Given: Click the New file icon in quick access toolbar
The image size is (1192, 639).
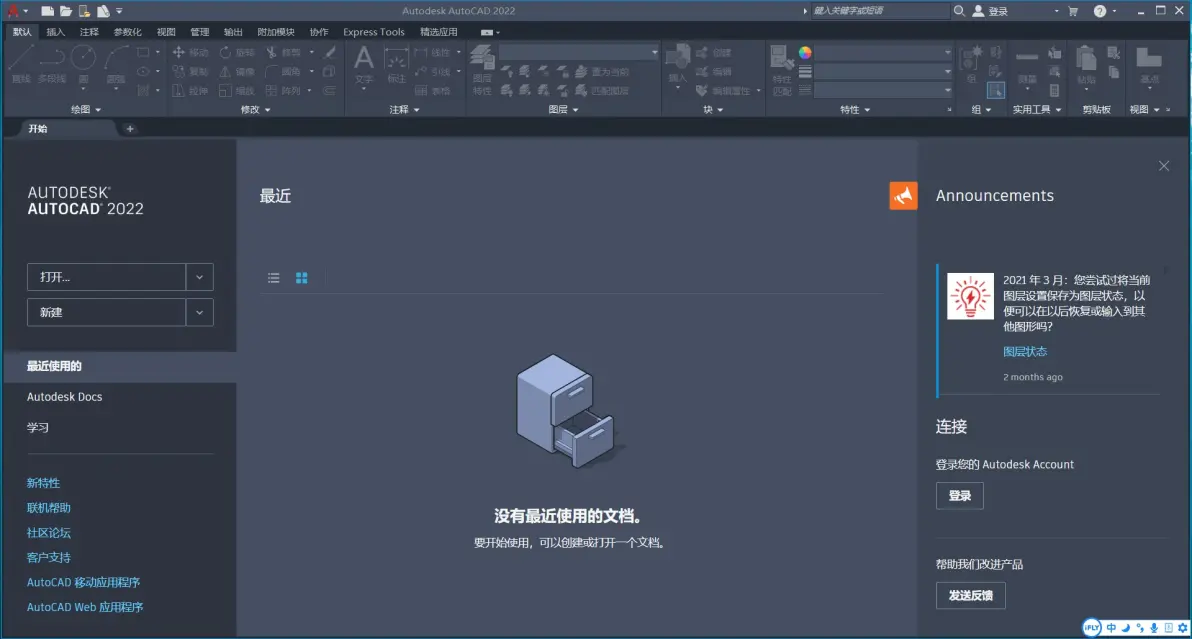Looking at the screenshot, I should click(x=47, y=11).
